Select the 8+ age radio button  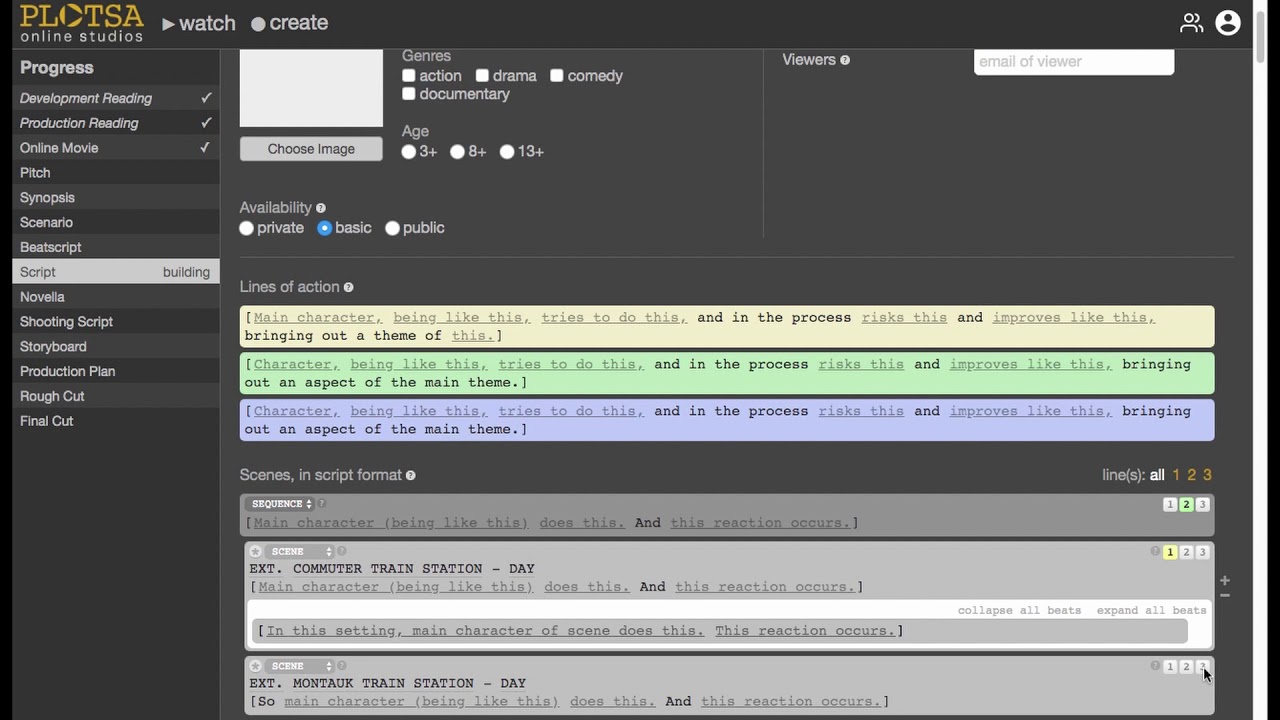tap(457, 152)
